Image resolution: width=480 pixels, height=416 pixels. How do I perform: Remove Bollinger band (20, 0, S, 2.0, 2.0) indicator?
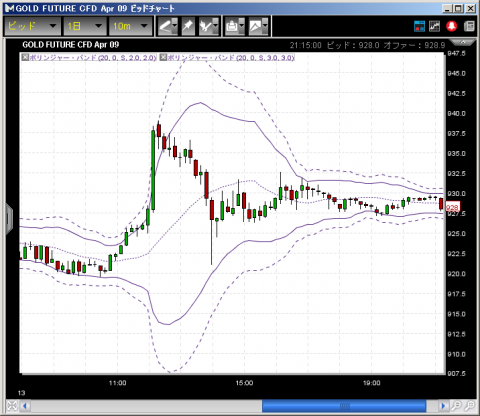tap(25, 58)
